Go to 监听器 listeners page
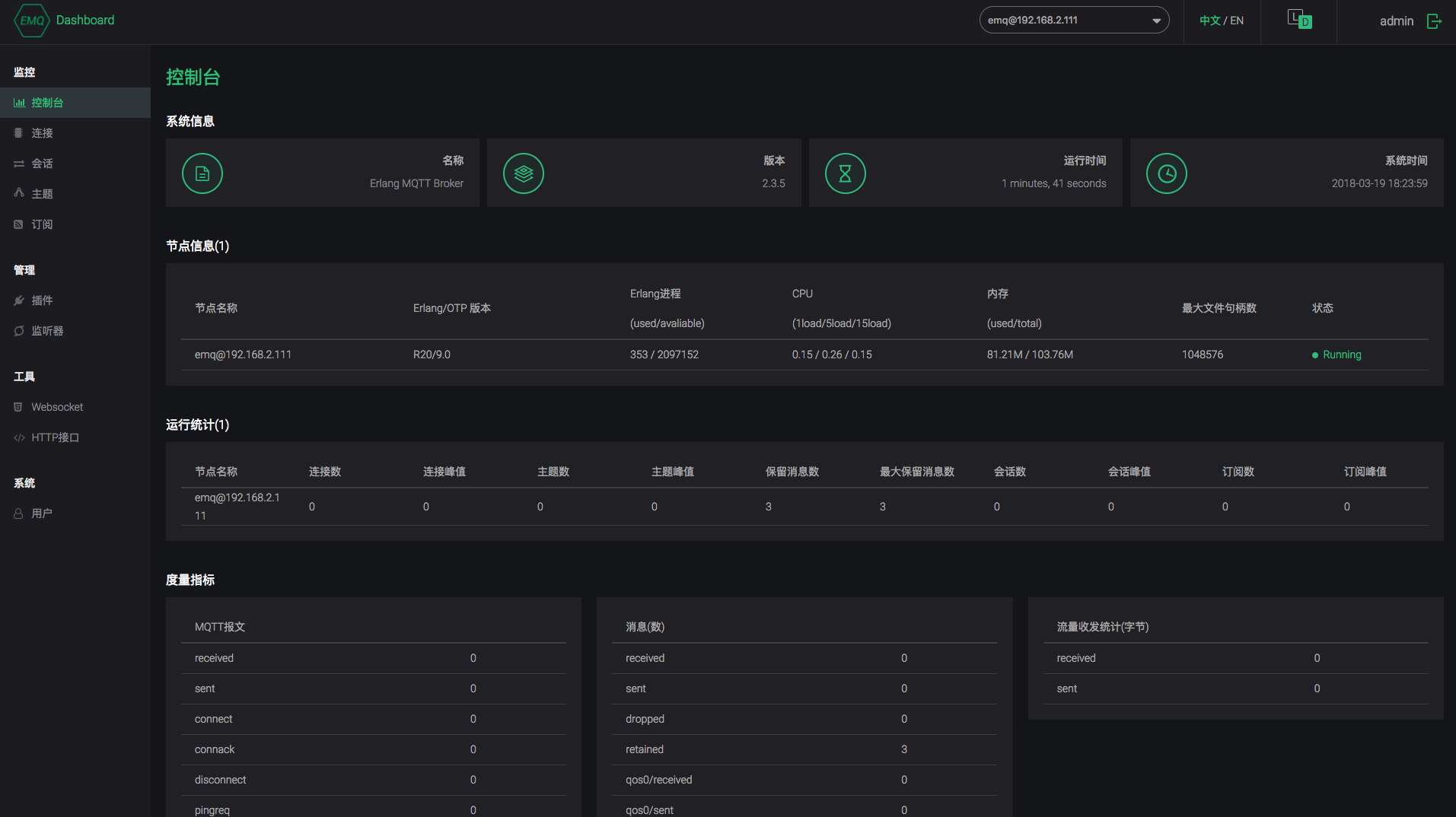The image size is (1456, 817). [75, 331]
